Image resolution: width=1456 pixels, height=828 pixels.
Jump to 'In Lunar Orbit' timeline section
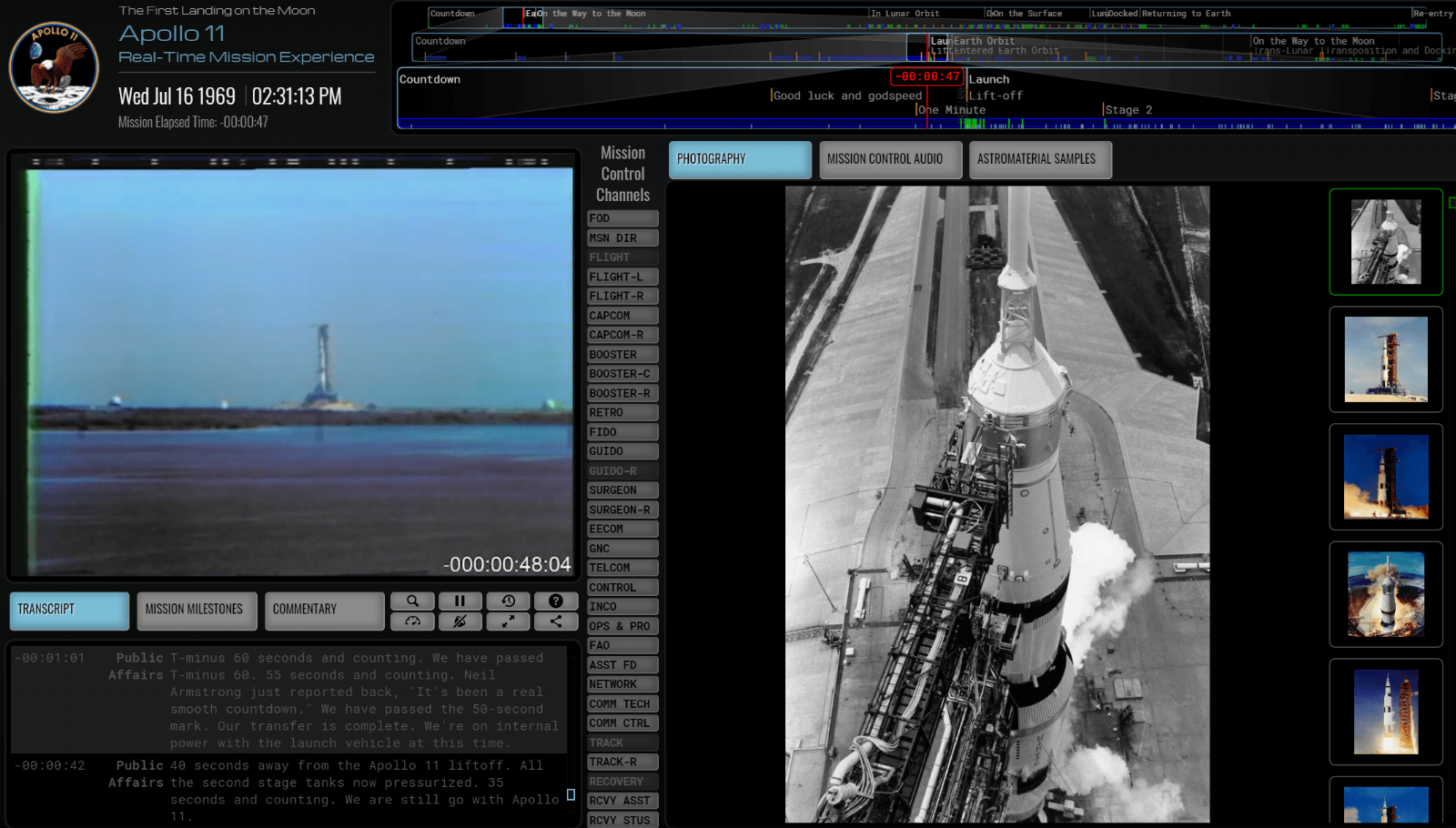[x=905, y=14]
